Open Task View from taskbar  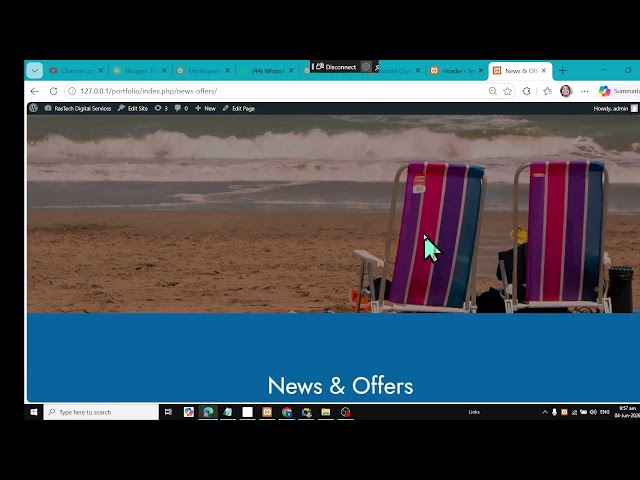pos(168,412)
